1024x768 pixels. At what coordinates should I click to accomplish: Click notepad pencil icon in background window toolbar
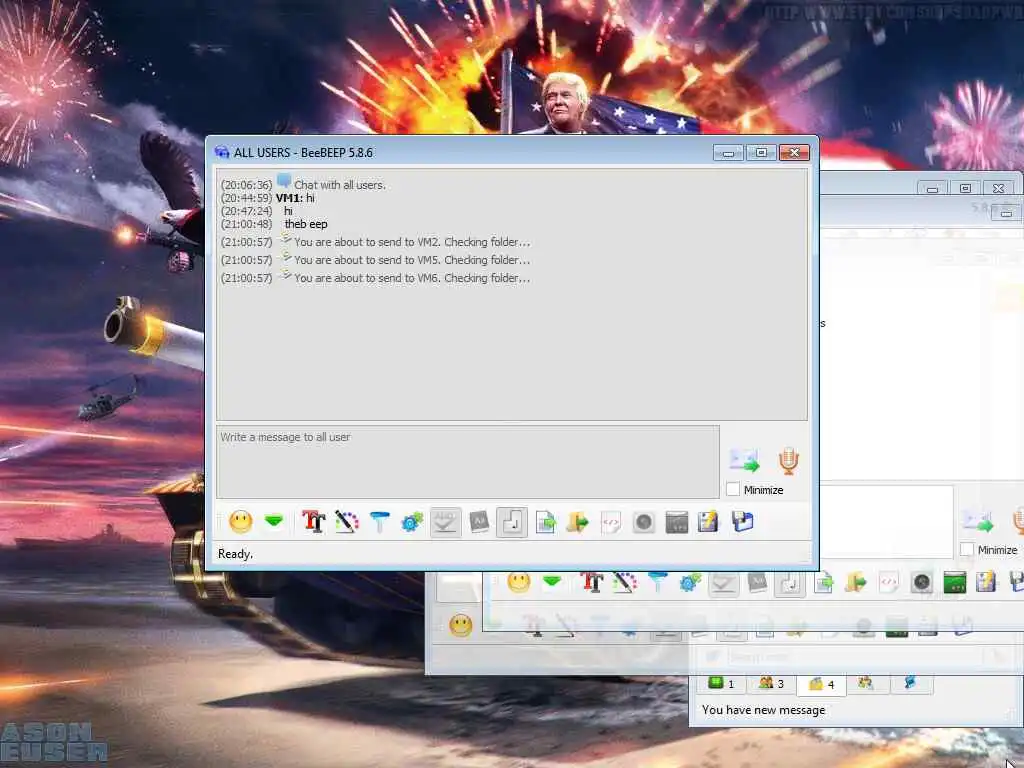[x=986, y=582]
